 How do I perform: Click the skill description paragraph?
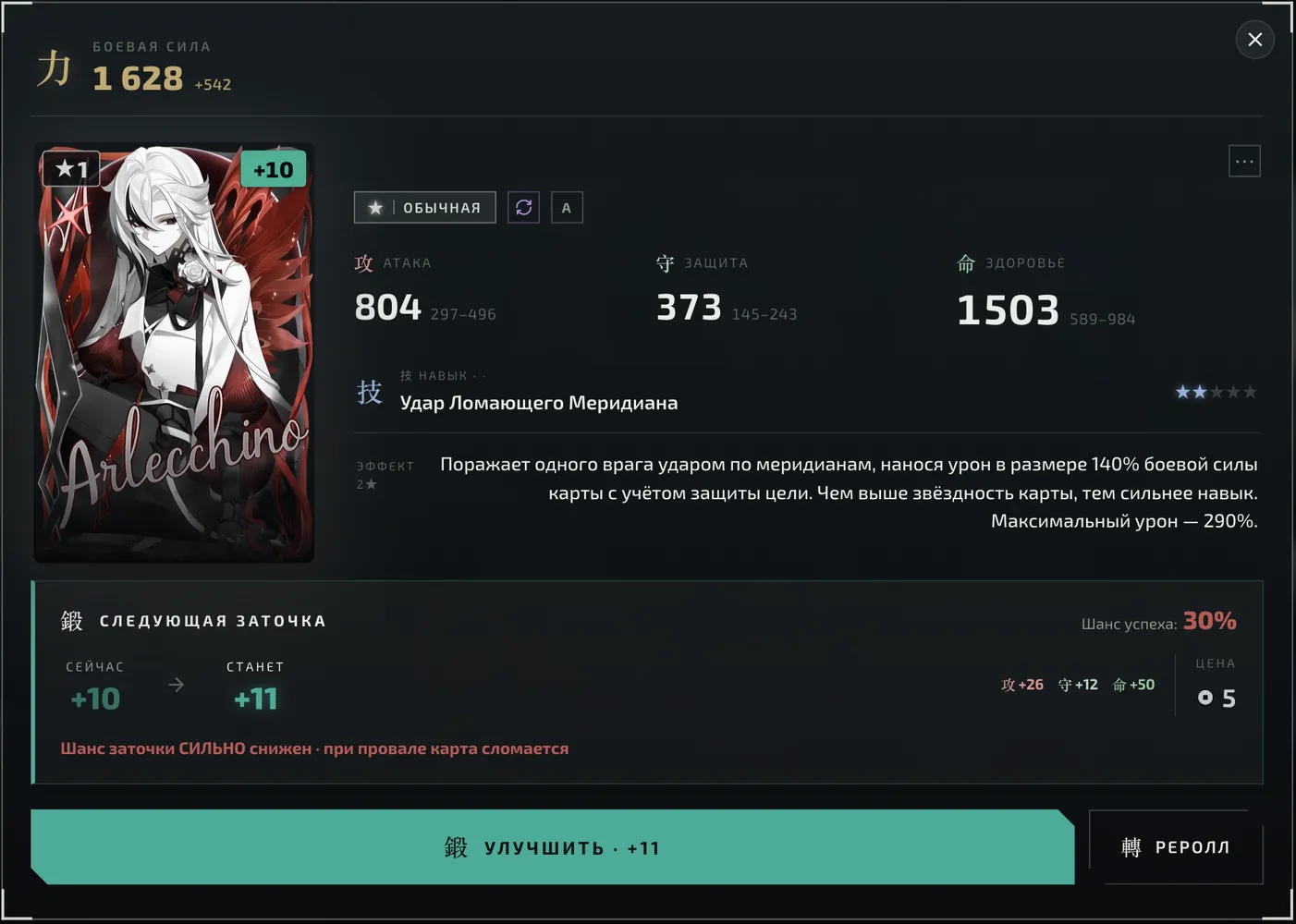[849, 492]
